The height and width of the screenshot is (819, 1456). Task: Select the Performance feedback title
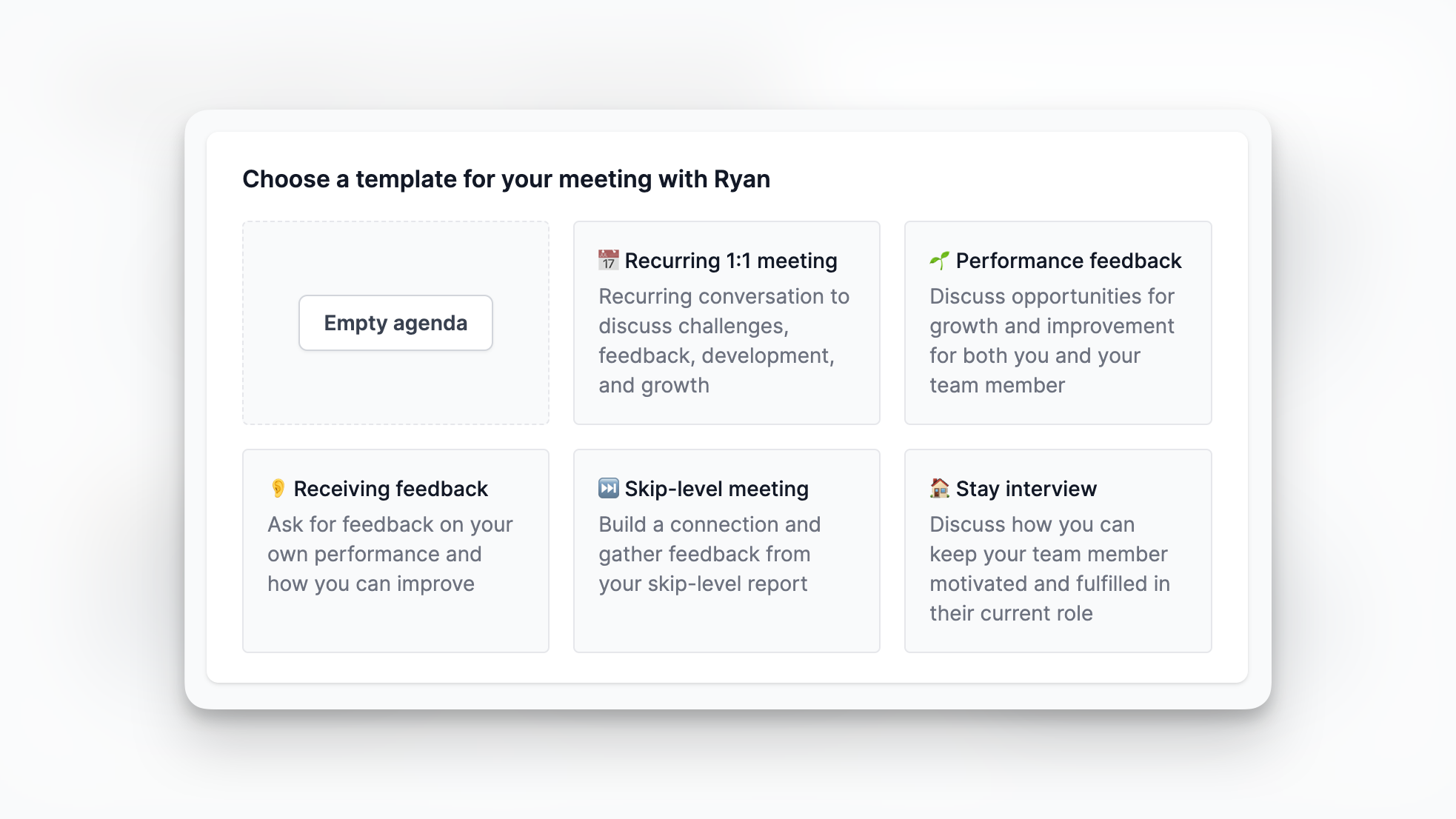pos(1068,261)
